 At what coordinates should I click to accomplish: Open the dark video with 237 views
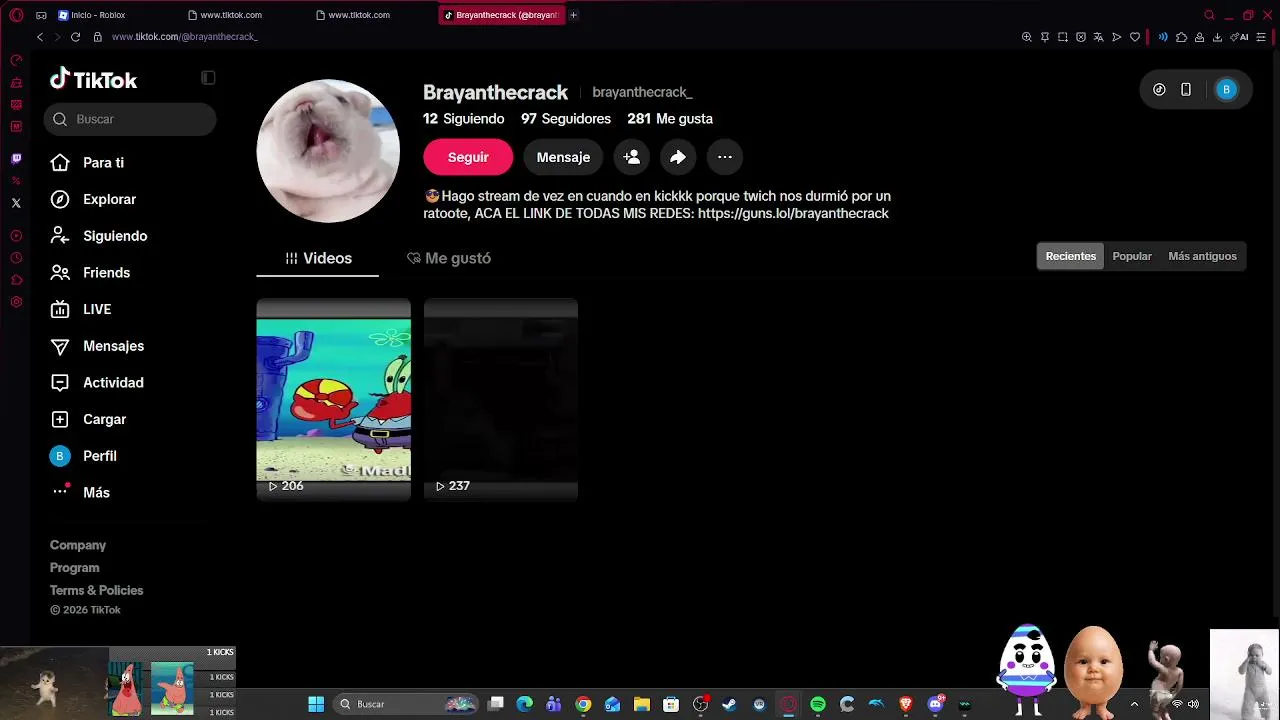point(501,399)
